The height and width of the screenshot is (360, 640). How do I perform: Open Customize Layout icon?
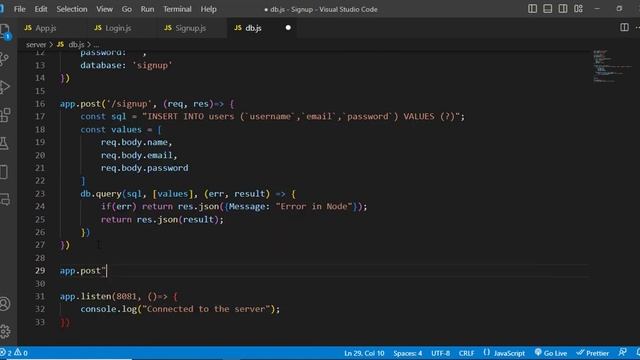point(578,9)
